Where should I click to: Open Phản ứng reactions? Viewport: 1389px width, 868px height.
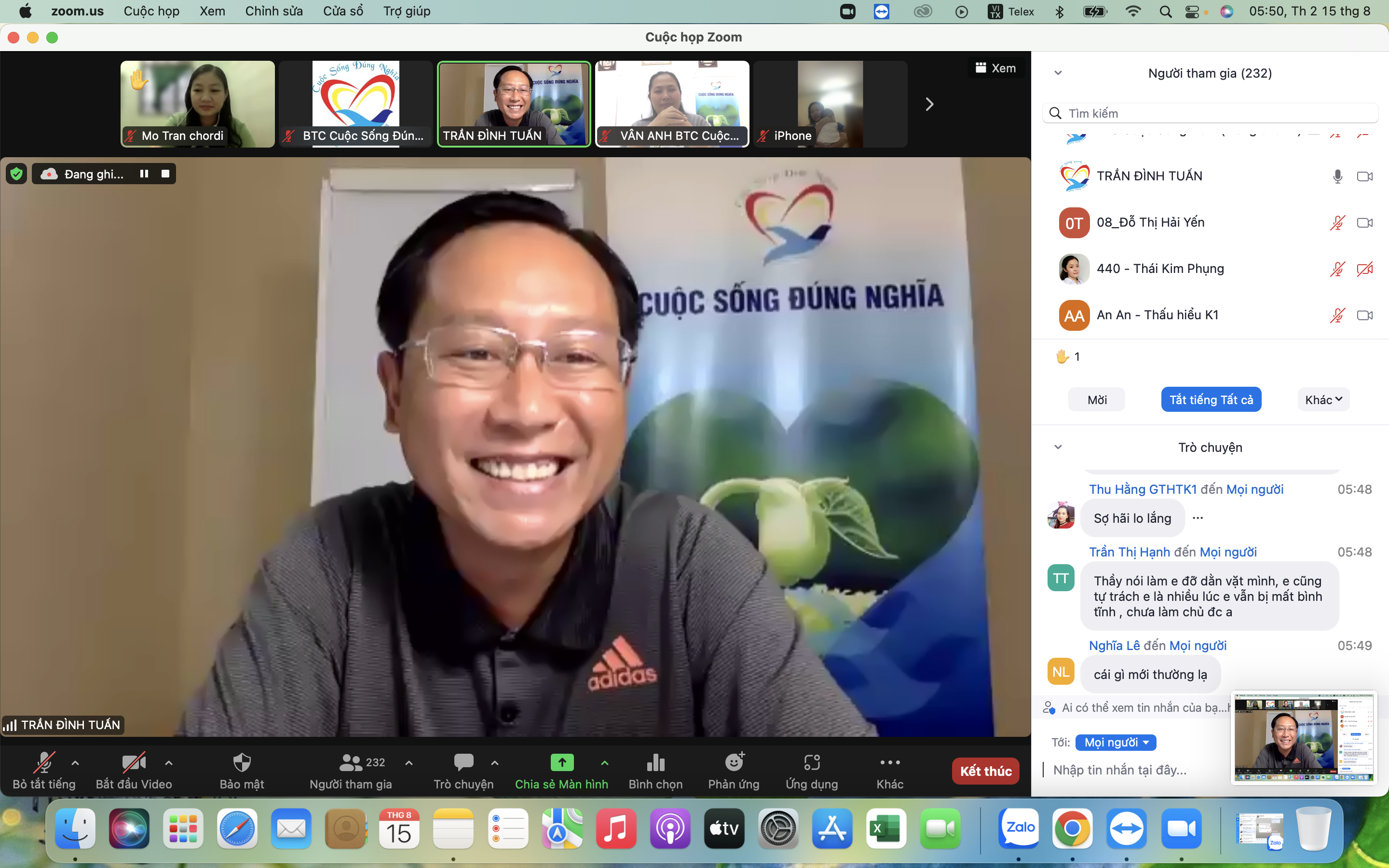click(734, 771)
